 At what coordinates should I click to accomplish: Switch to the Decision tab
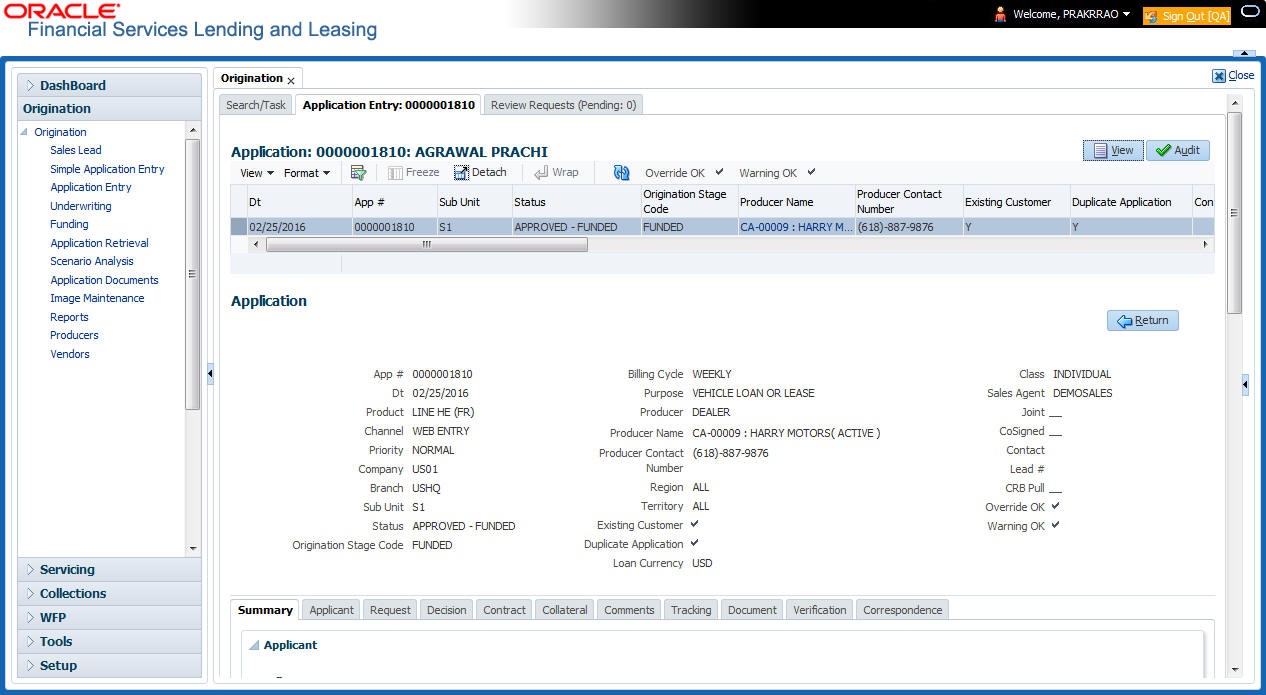coord(446,610)
